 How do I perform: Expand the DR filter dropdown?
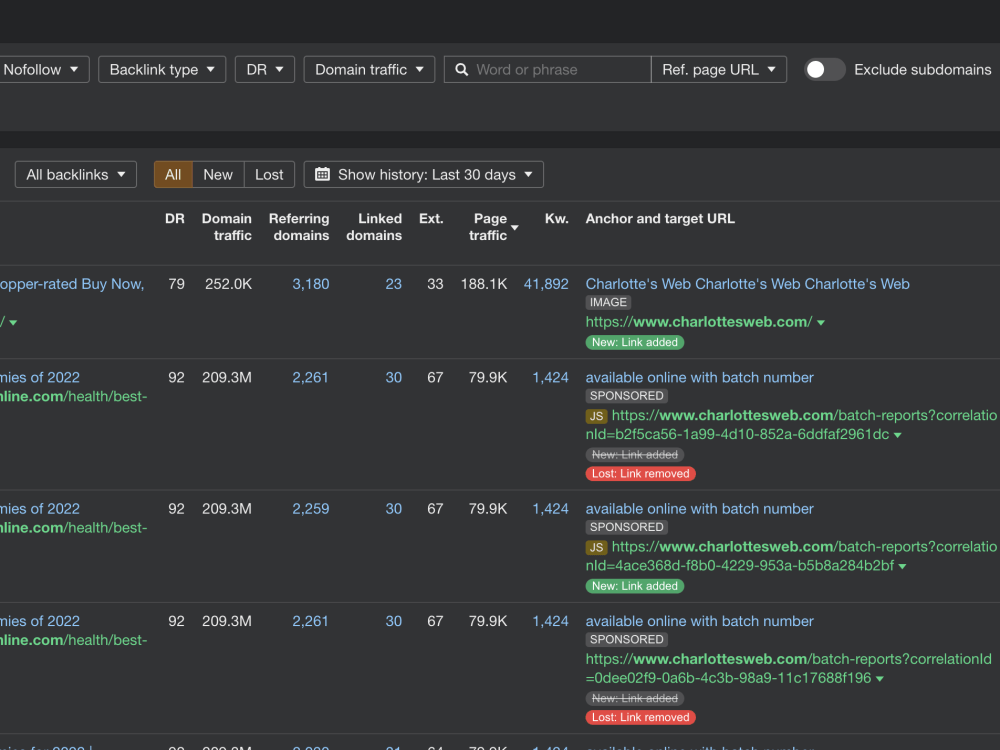pyautogui.click(x=265, y=70)
